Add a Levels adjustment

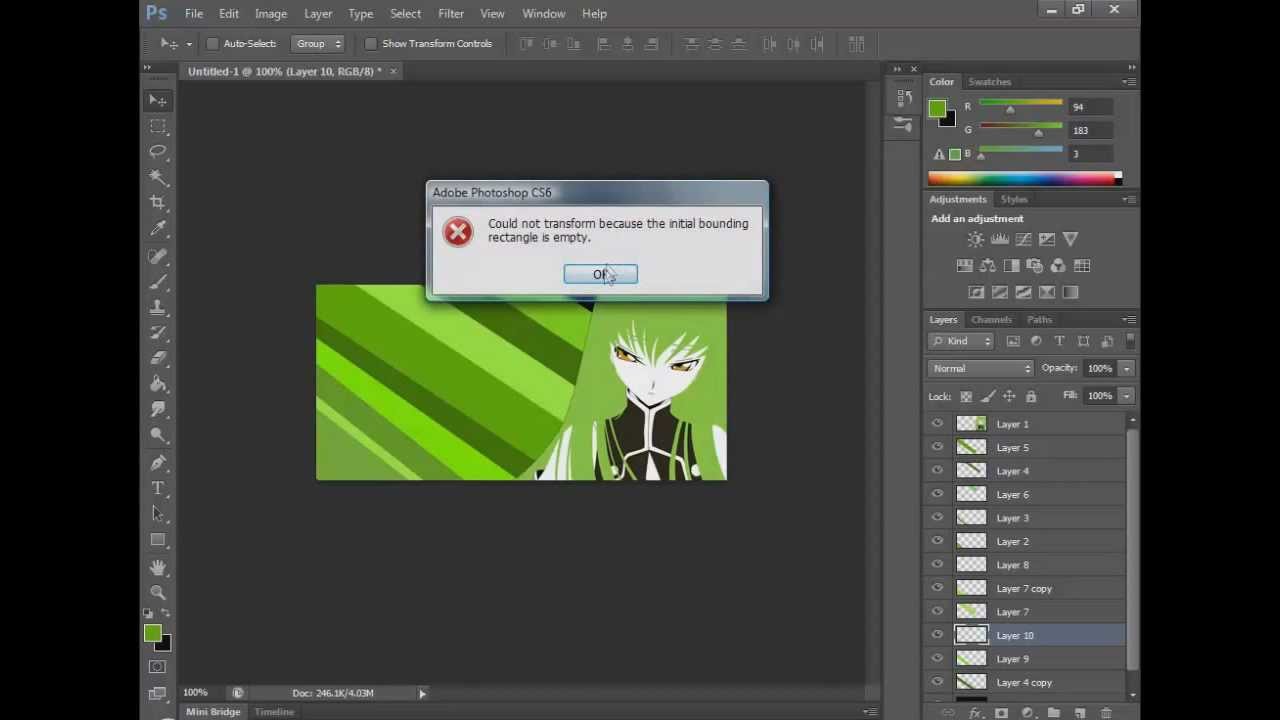[x=1000, y=239]
